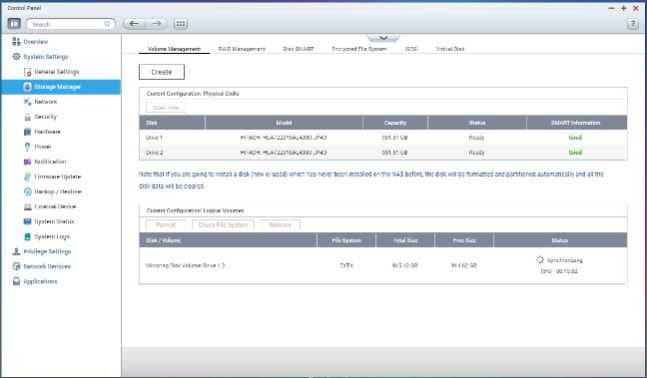The width and height of the screenshot is (647, 378).
Task: Select the Mirroring Disk Volume row
Action: tap(383, 265)
